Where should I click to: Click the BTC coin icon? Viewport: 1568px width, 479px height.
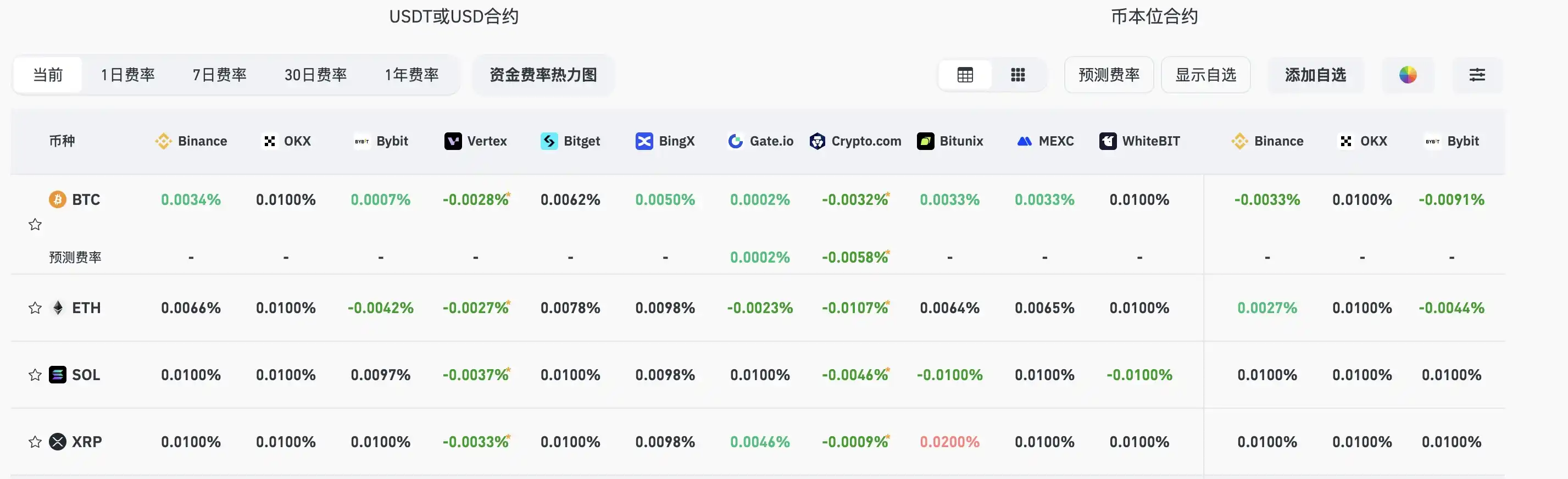coord(58,199)
